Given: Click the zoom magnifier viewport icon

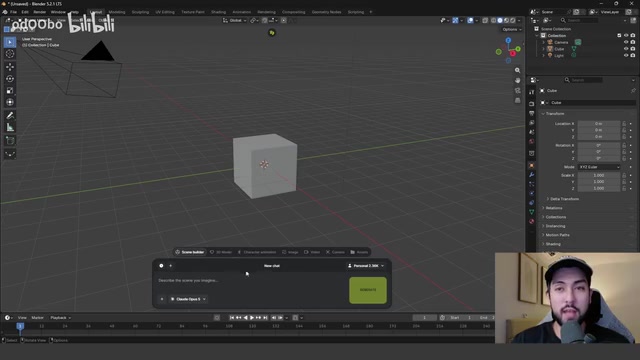Looking at the screenshot, I should click(518, 71).
